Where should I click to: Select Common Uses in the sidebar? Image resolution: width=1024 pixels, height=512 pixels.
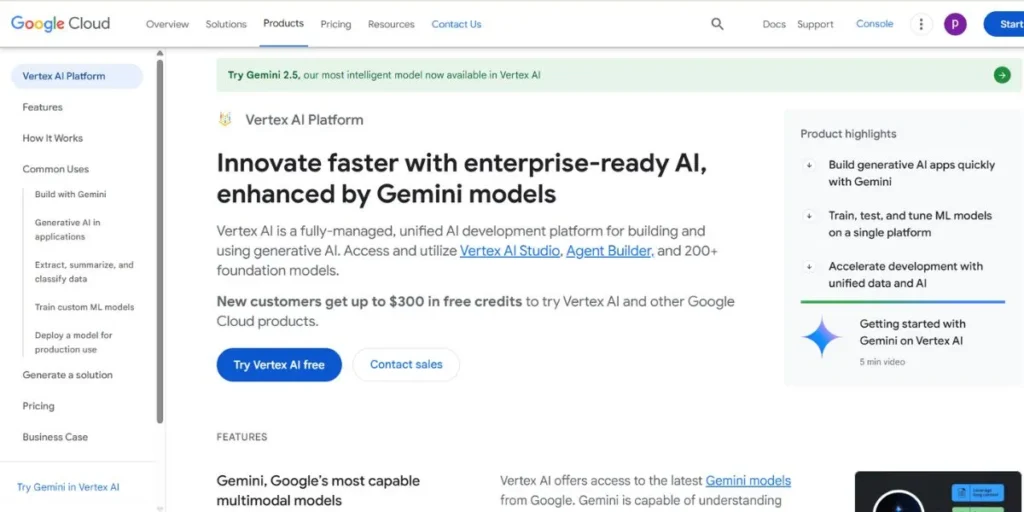point(56,169)
